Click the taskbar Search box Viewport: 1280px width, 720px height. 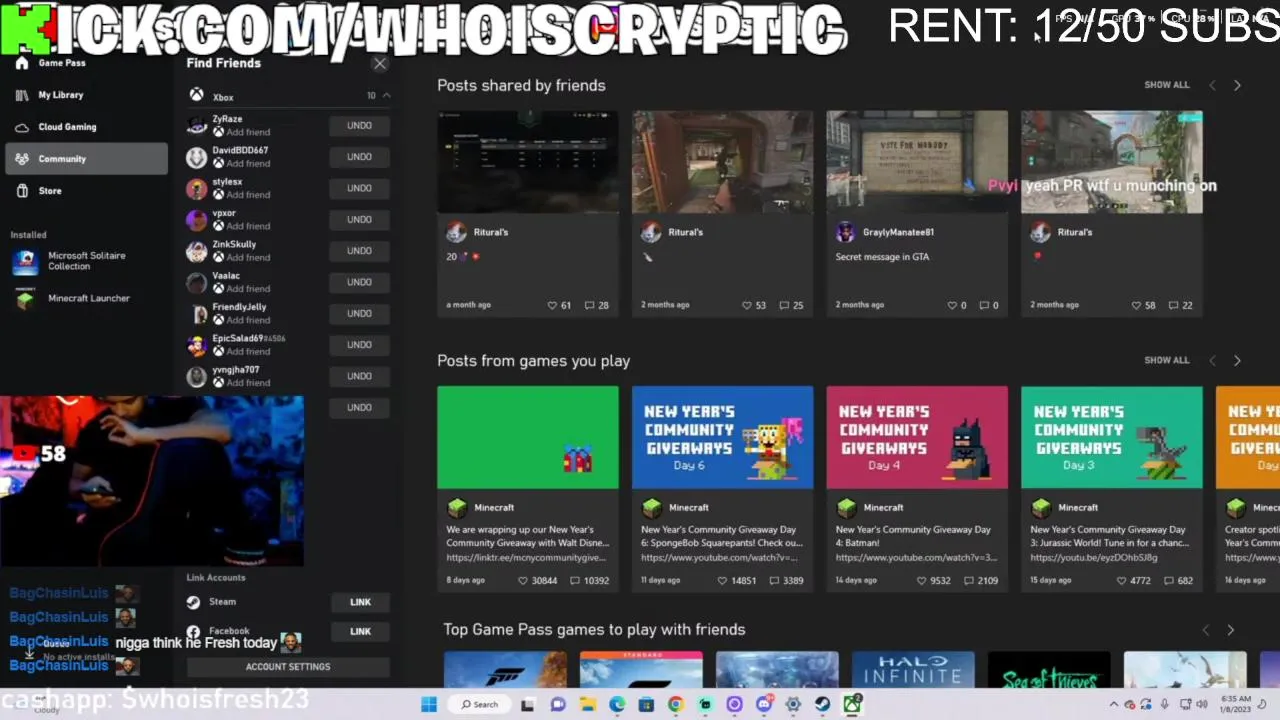tap(480, 704)
